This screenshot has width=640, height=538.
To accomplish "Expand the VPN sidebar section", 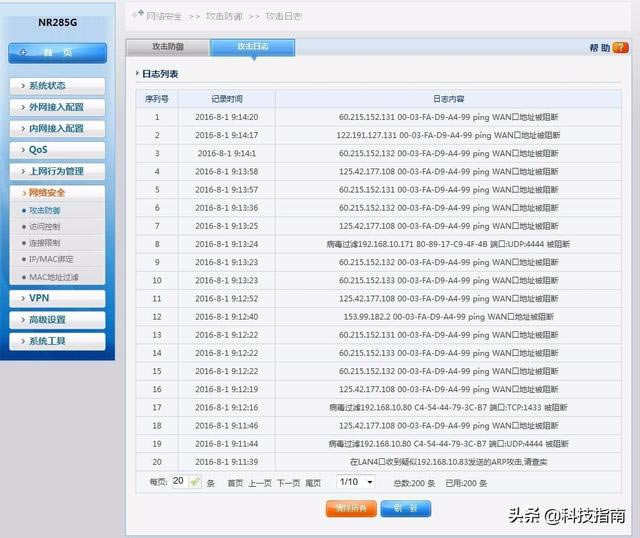I will point(57,298).
